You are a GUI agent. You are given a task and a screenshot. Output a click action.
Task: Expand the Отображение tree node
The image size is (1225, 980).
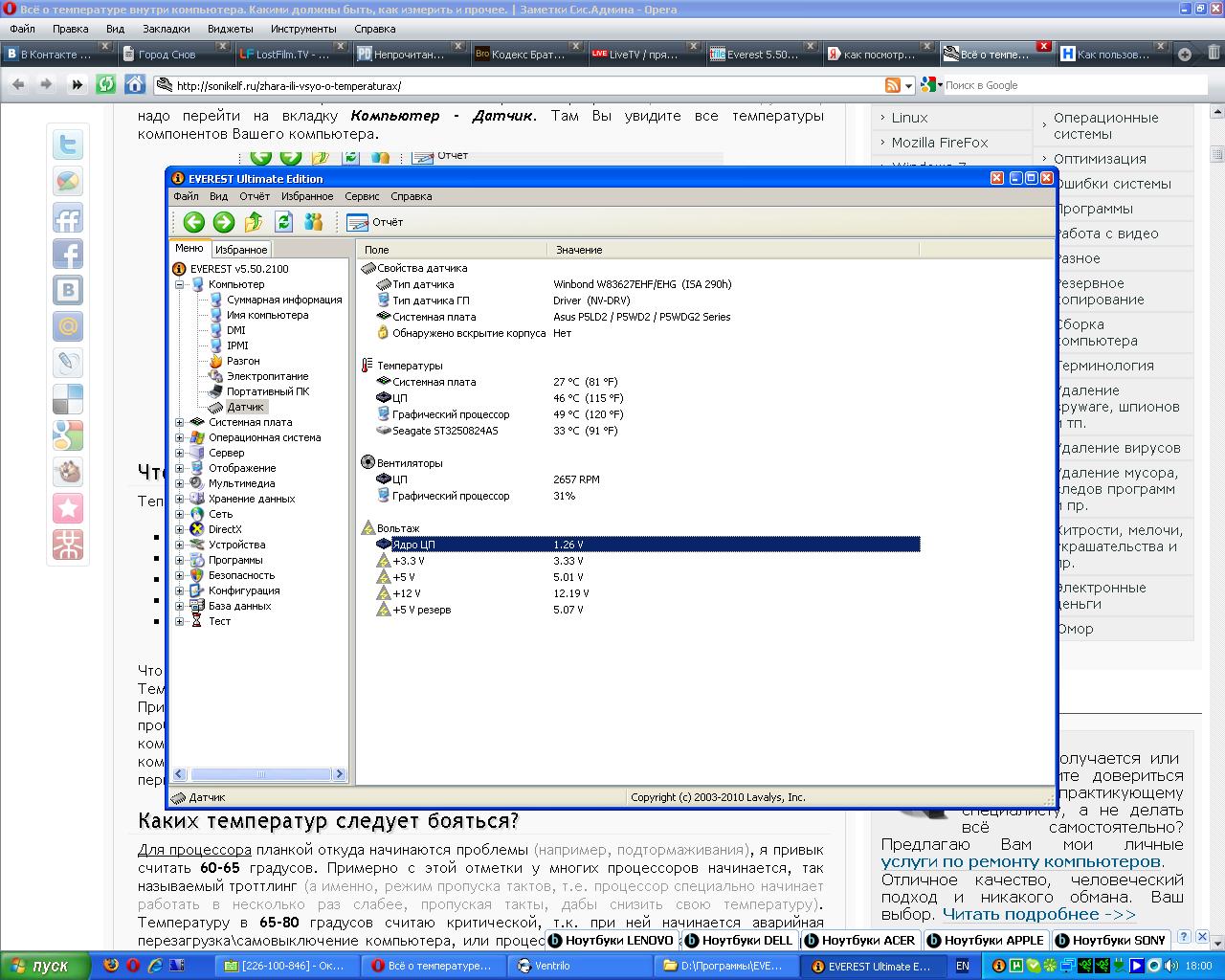tap(179, 468)
